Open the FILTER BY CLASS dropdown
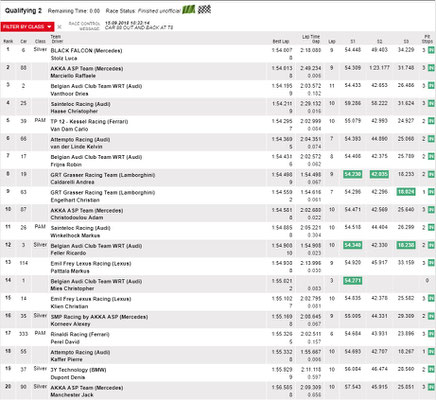This screenshot has height=400, width=436. coord(27,26)
